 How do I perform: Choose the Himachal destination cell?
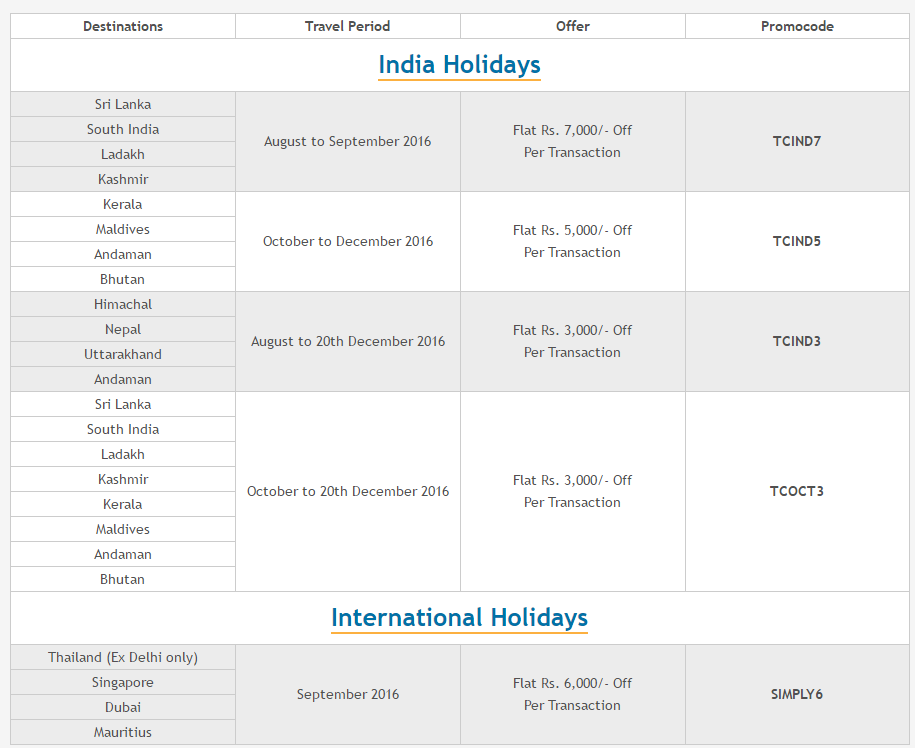tap(123, 304)
